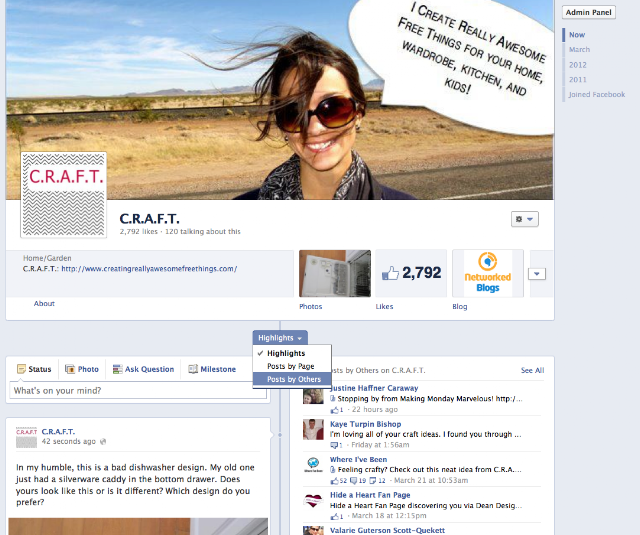
Task: Click link icon before Stopping by post
Action: [333, 399]
